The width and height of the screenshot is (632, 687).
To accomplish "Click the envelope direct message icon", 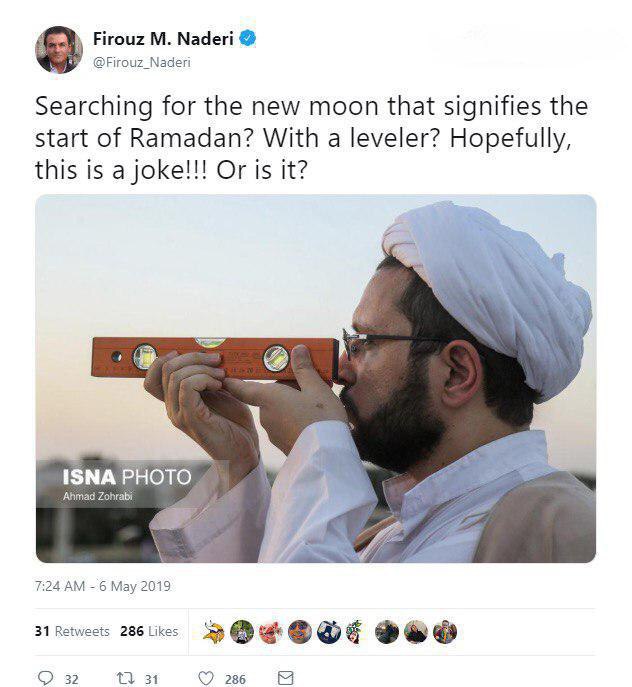I will [x=286, y=678].
